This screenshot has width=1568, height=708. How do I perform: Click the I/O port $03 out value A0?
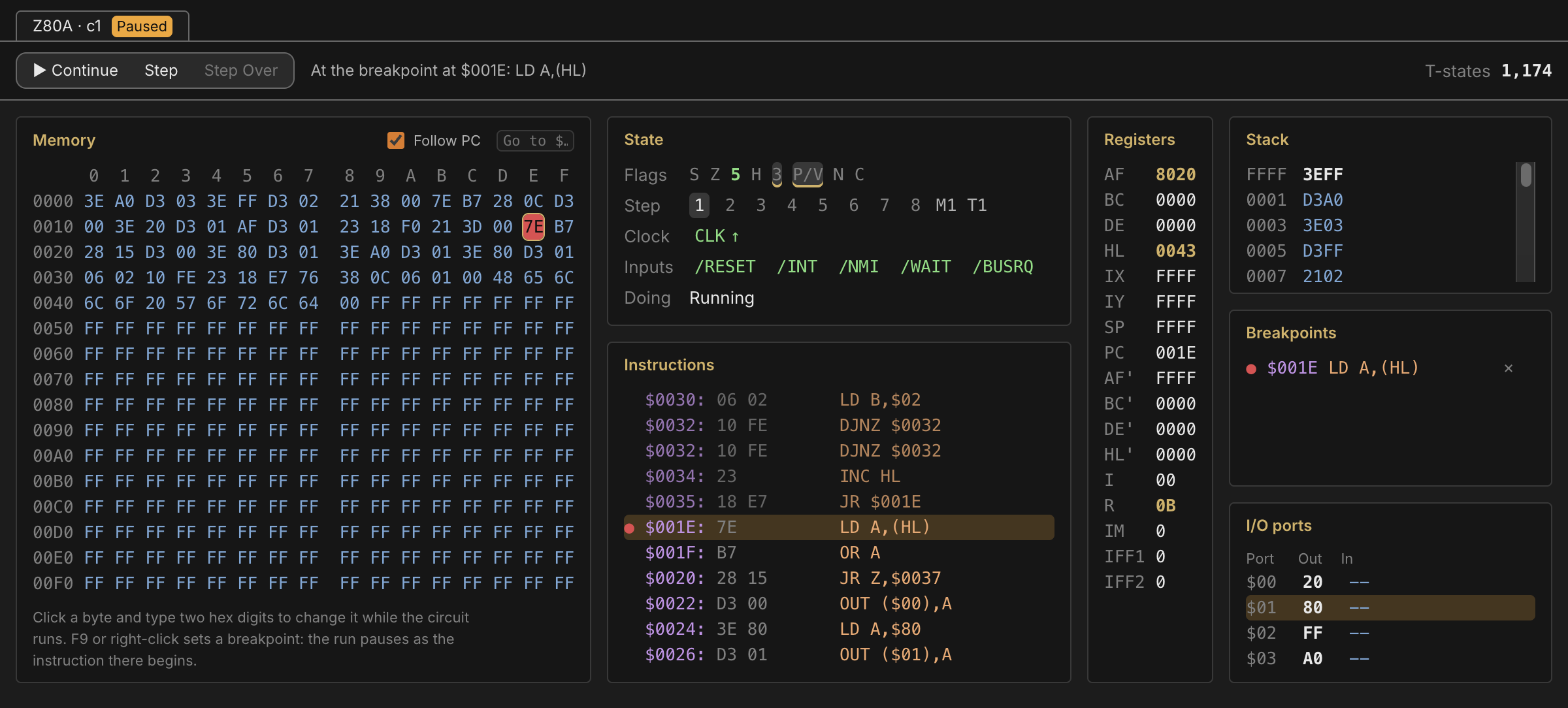[x=1313, y=658]
